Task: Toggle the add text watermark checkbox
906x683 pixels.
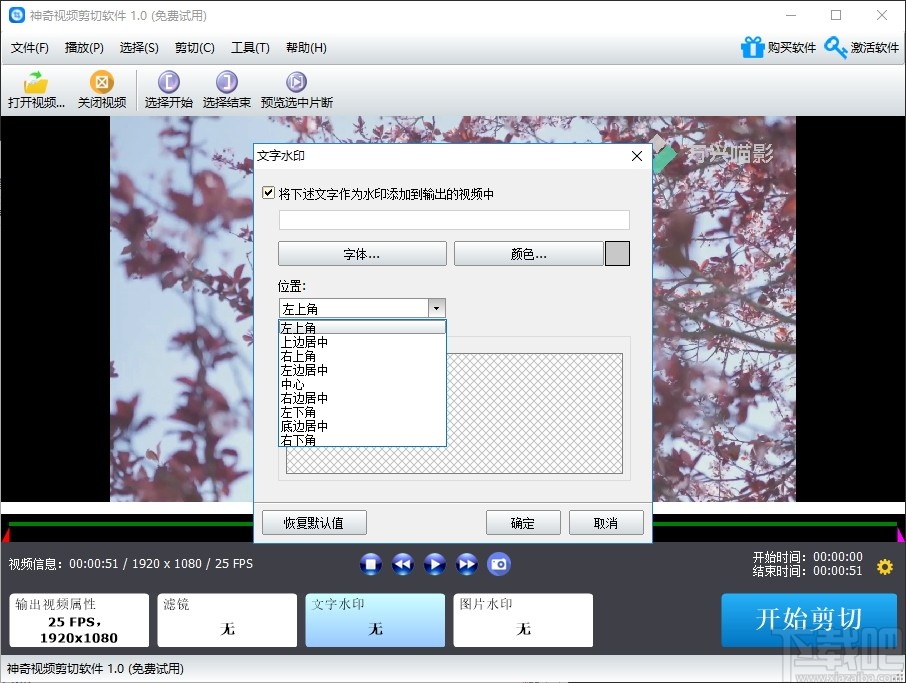Action: pyautogui.click(x=268, y=193)
